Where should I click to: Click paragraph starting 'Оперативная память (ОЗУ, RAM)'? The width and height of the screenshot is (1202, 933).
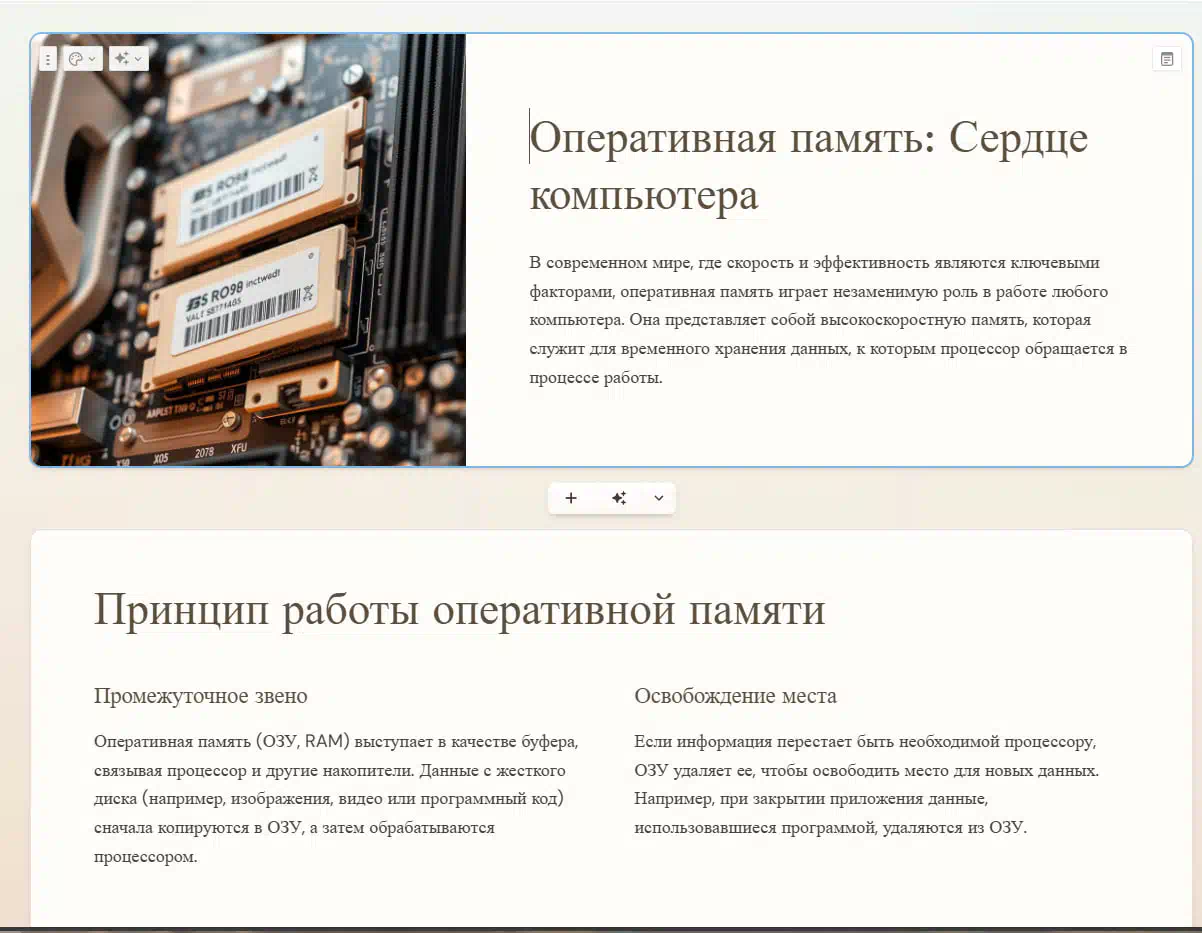point(336,800)
